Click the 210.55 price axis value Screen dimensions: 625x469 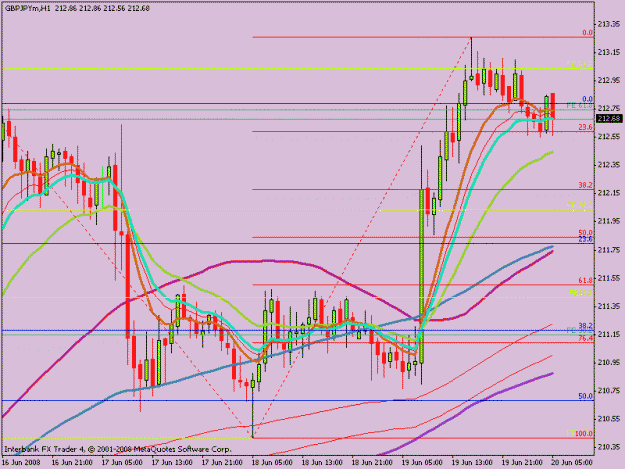click(x=609, y=419)
